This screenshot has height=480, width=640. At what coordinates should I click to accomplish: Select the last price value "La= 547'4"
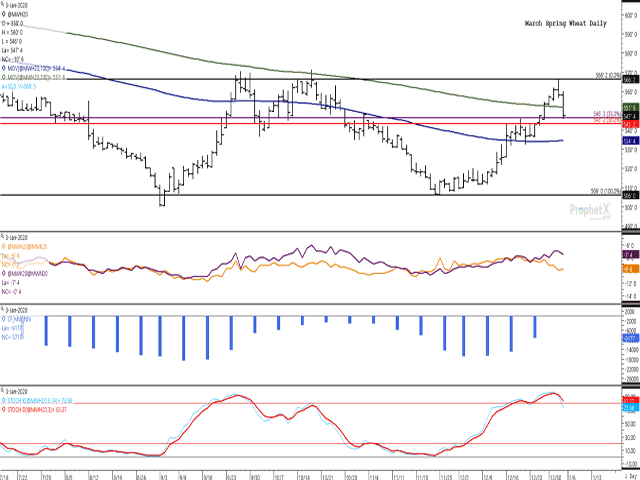point(12,50)
